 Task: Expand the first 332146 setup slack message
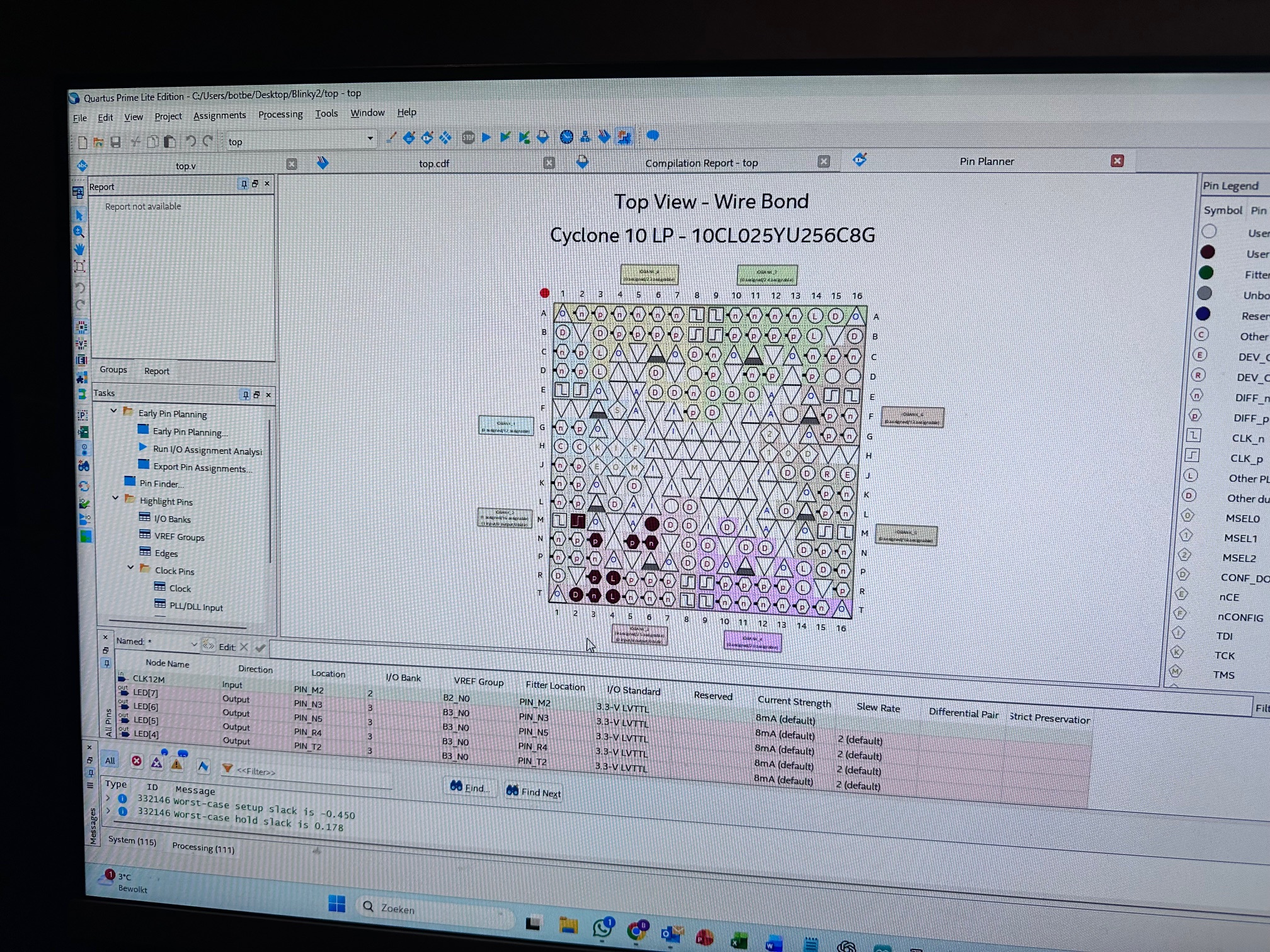tap(108, 798)
